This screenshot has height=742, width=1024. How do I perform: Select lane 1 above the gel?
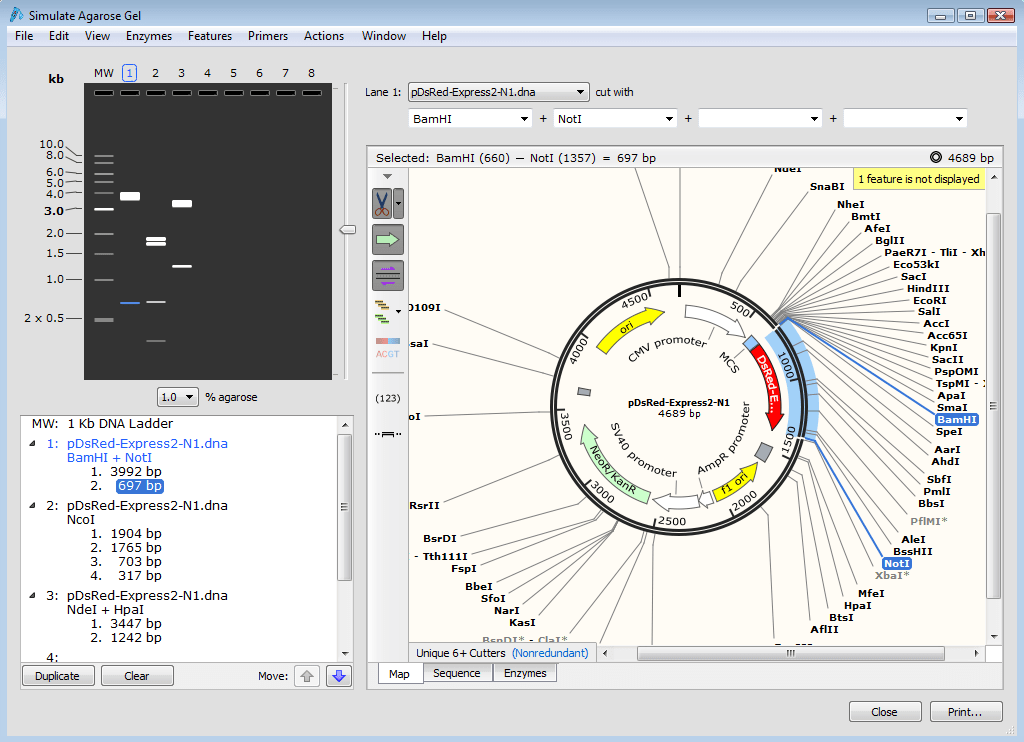[x=129, y=73]
